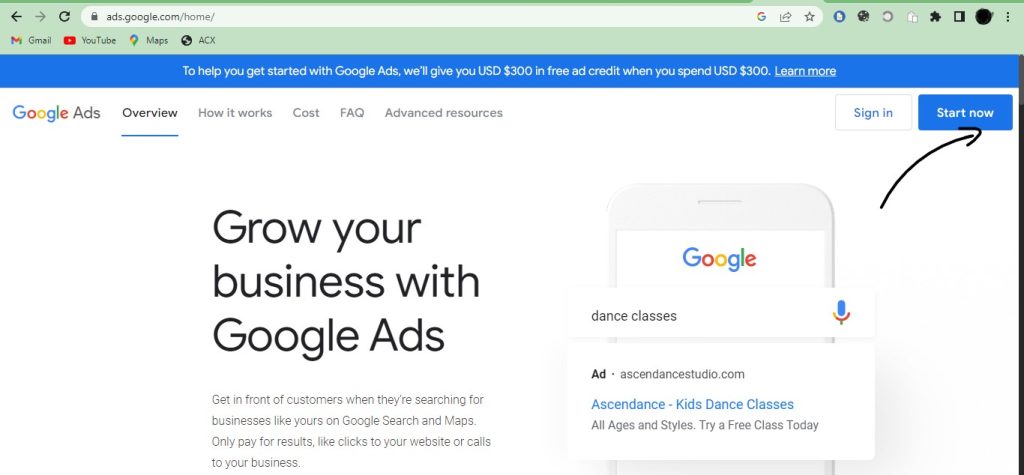
Task: Click the Google G icon in address bar
Action: [761, 17]
